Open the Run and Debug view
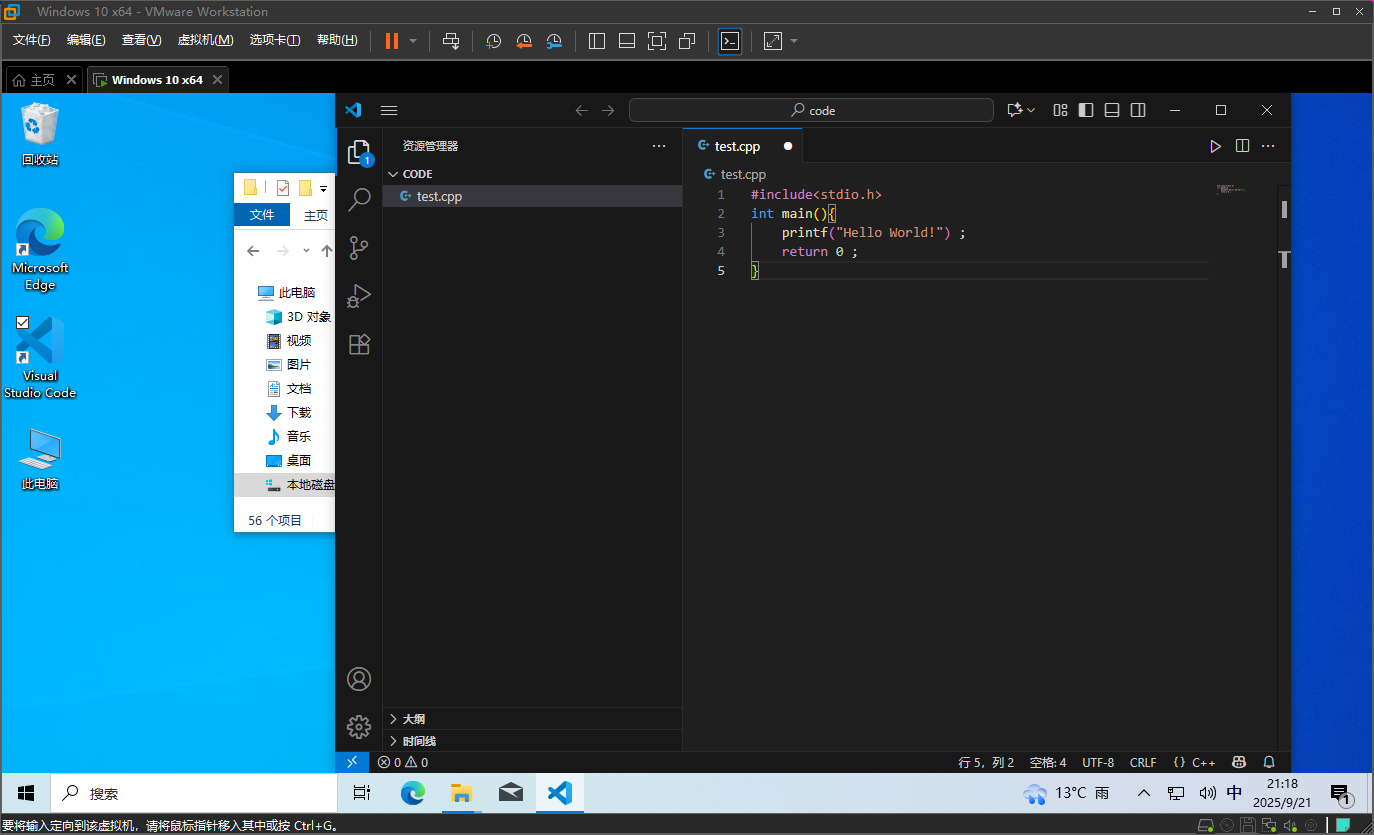 pos(359,296)
